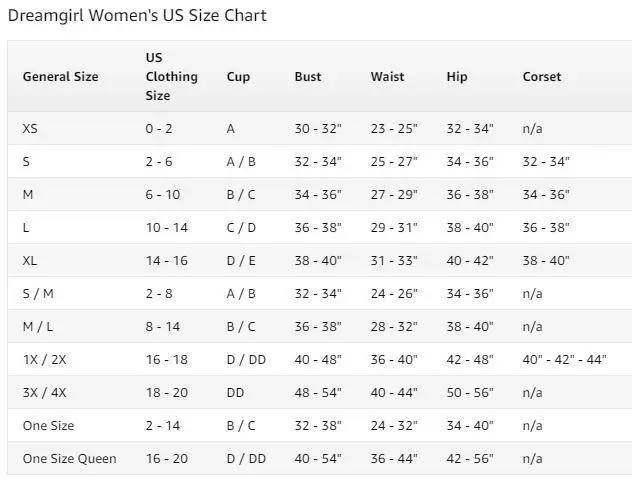Click the US Clothing Size column header
Screen dimensions: 632x493
tap(171, 77)
